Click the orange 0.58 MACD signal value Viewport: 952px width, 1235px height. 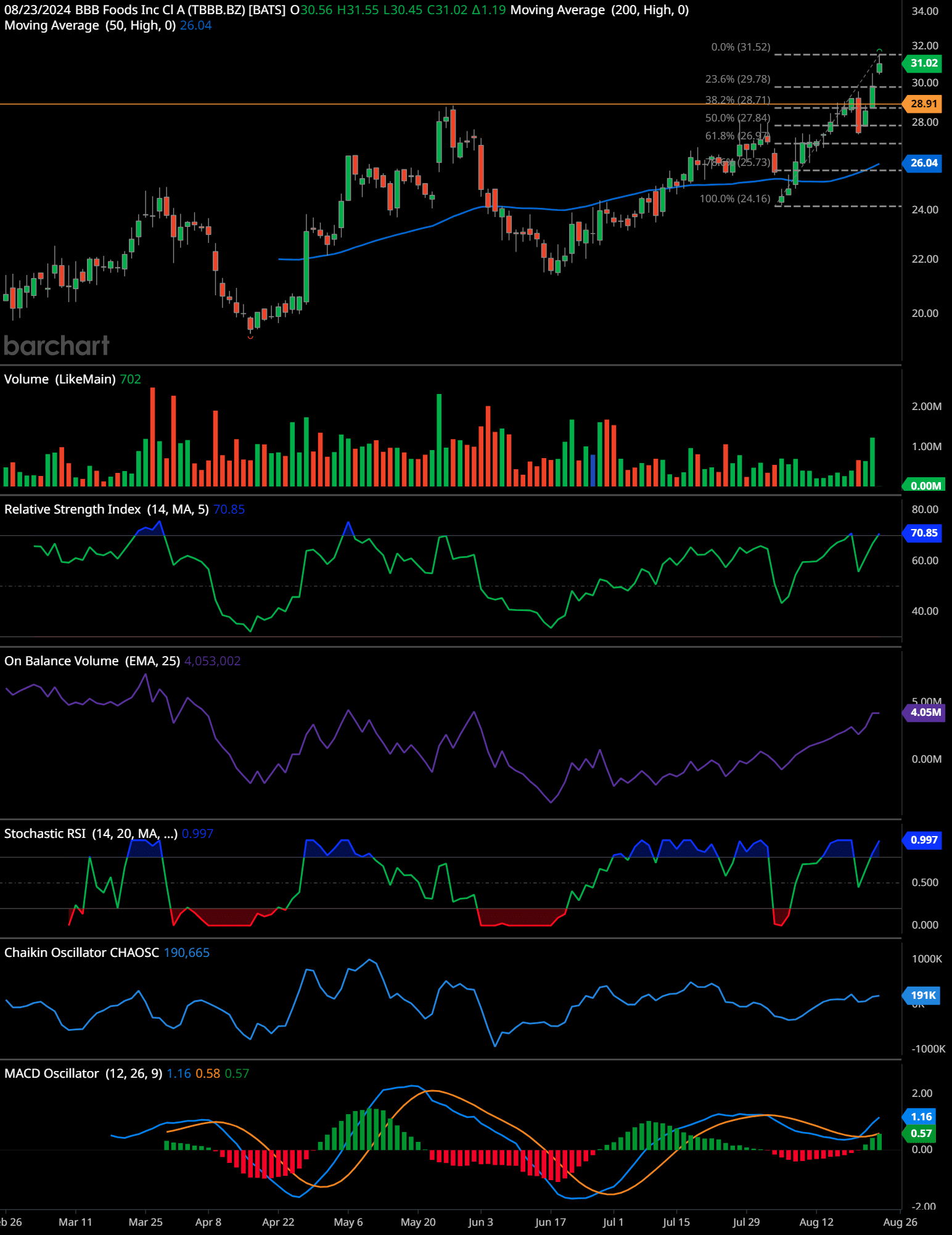coord(208,1073)
